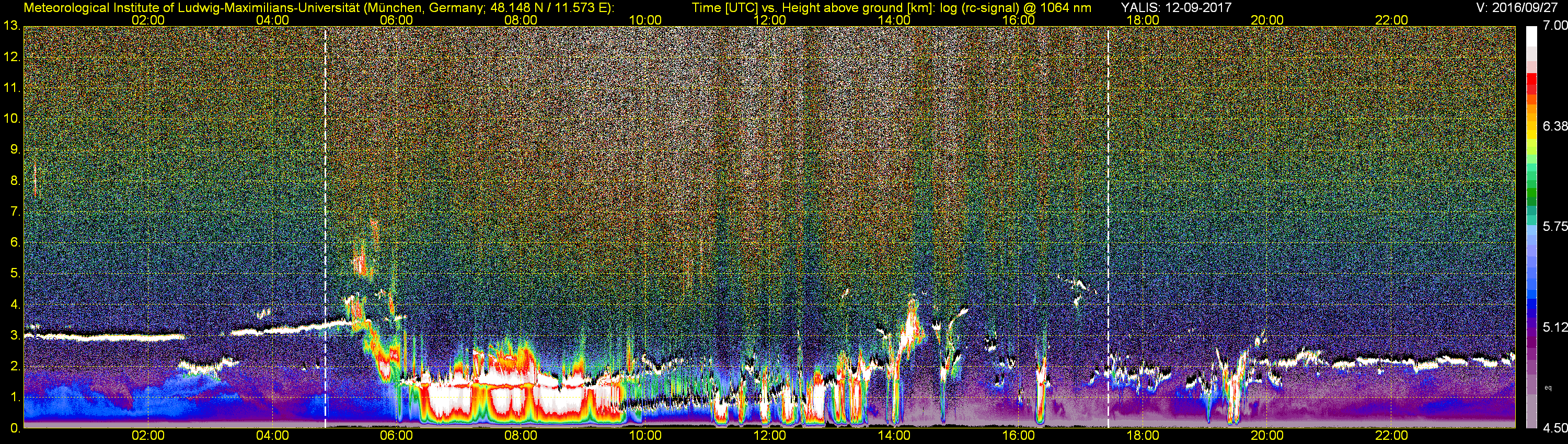Click the 4 km height axis label
The height and width of the screenshot is (444, 1568).
coord(15,305)
